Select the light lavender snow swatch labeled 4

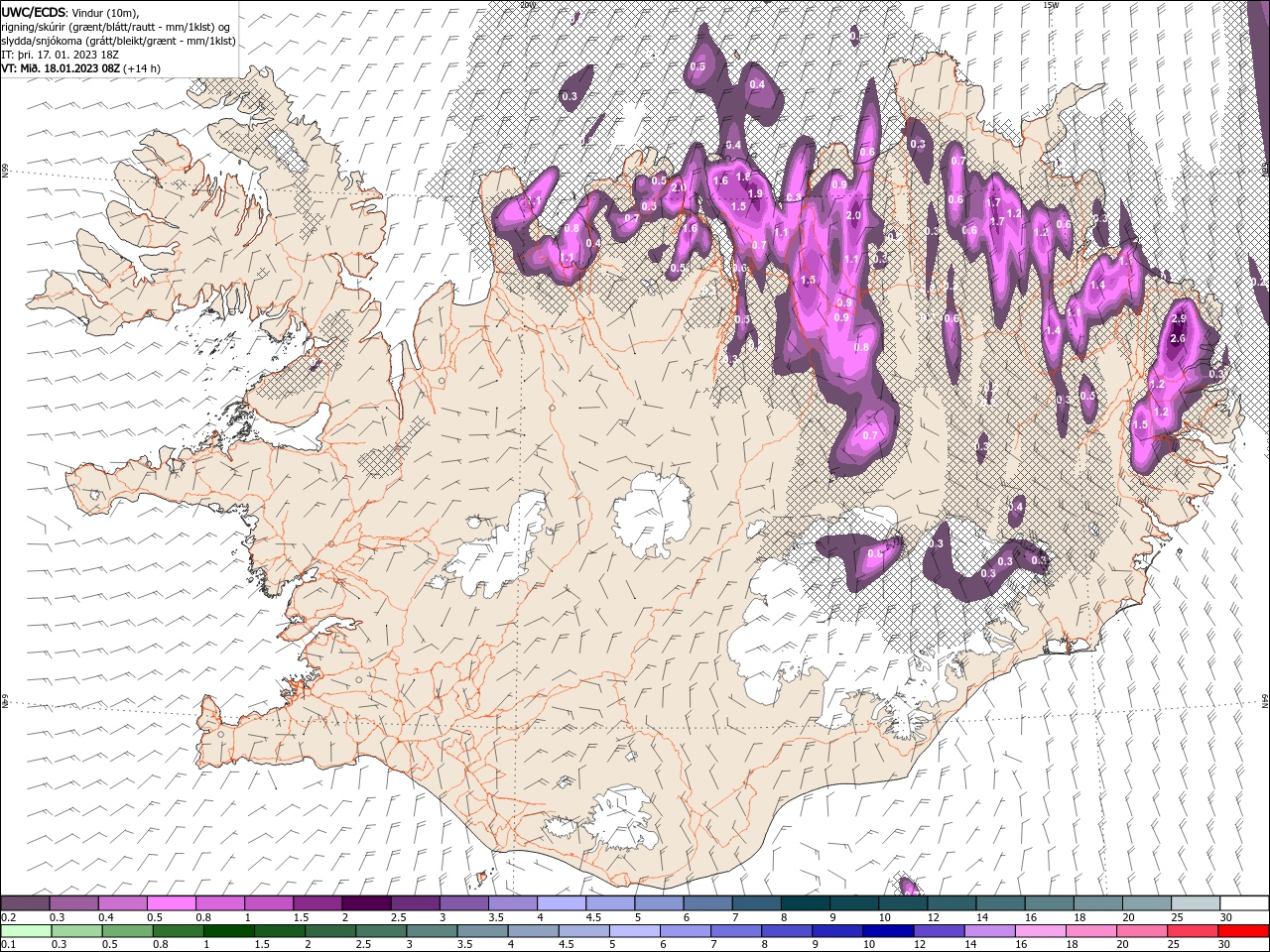(562, 903)
